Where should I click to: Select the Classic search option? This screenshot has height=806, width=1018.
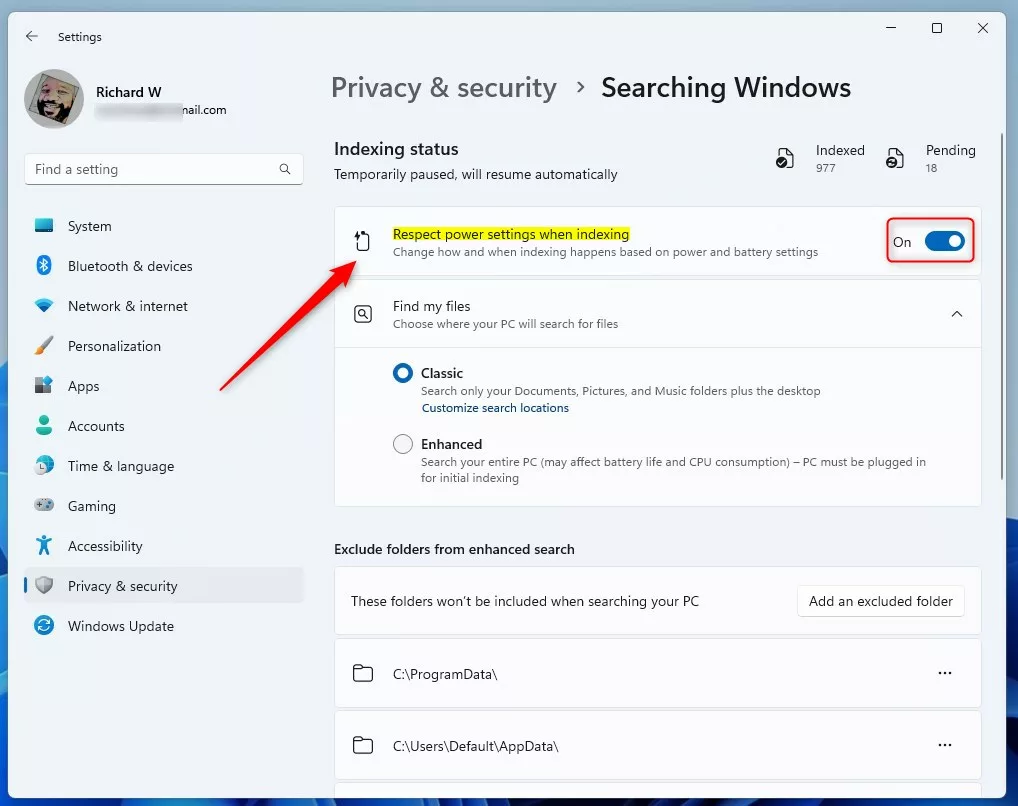pyautogui.click(x=403, y=373)
